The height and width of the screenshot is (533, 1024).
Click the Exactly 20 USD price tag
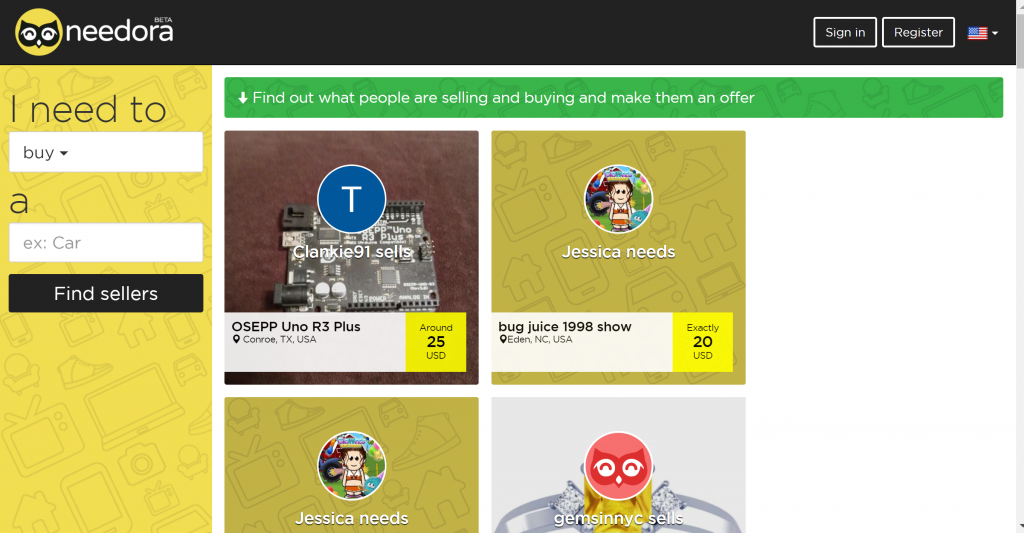[703, 342]
